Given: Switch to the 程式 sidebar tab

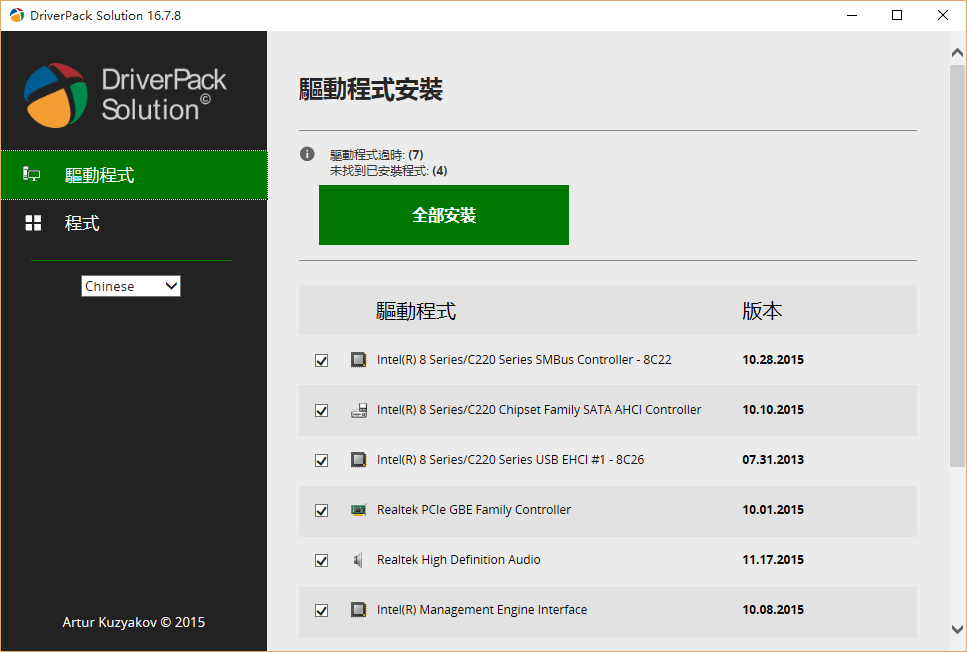Looking at the screenshot, I should coord(134,223).
